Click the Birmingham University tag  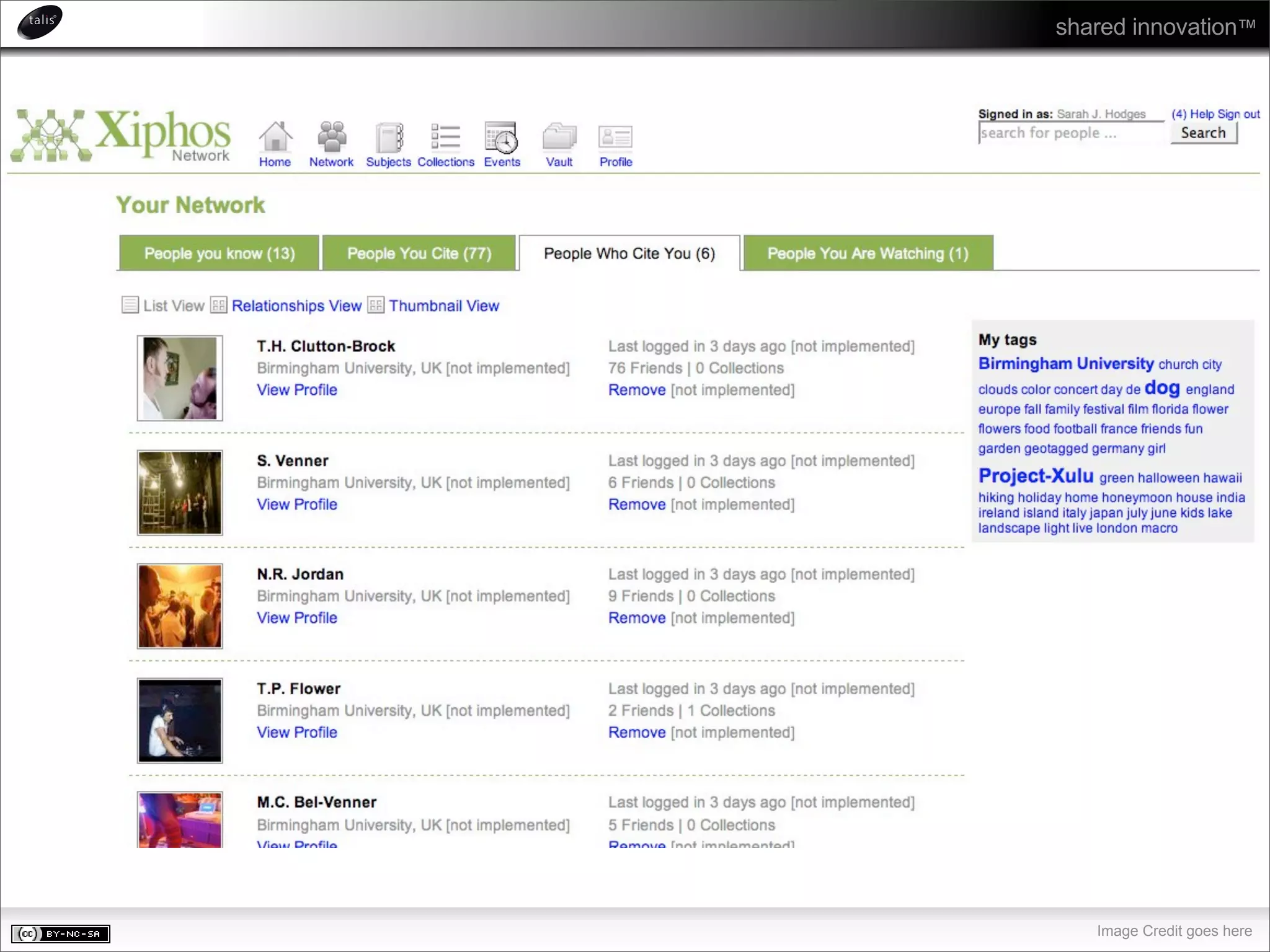(x=1066, y=364)
